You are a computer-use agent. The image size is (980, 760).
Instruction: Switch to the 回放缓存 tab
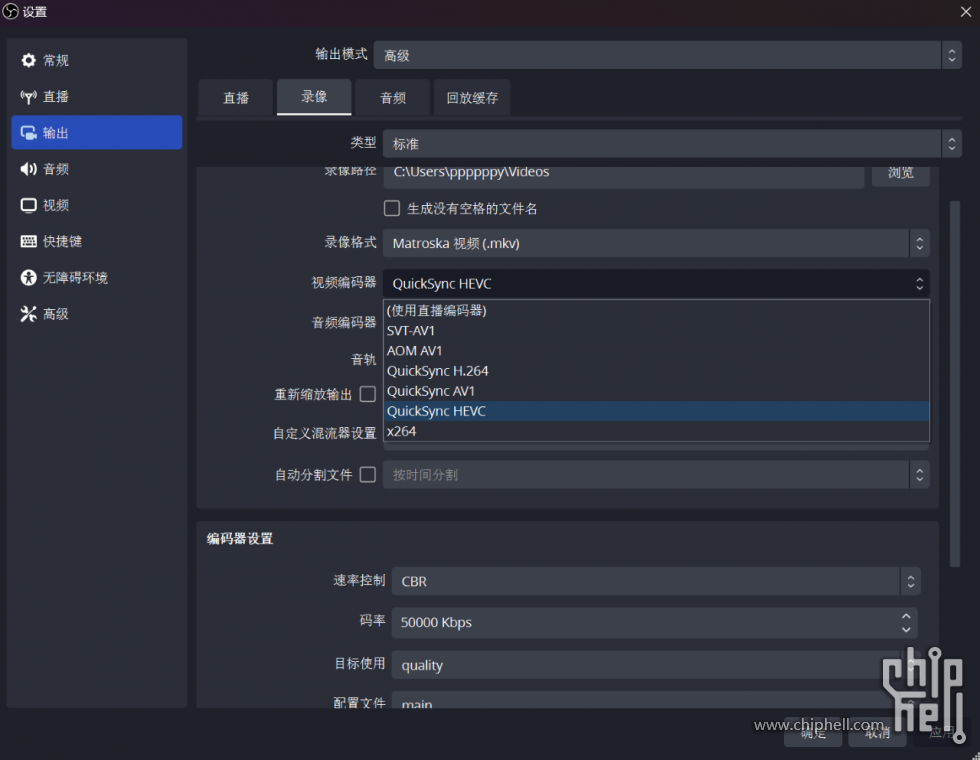[472, 98]
